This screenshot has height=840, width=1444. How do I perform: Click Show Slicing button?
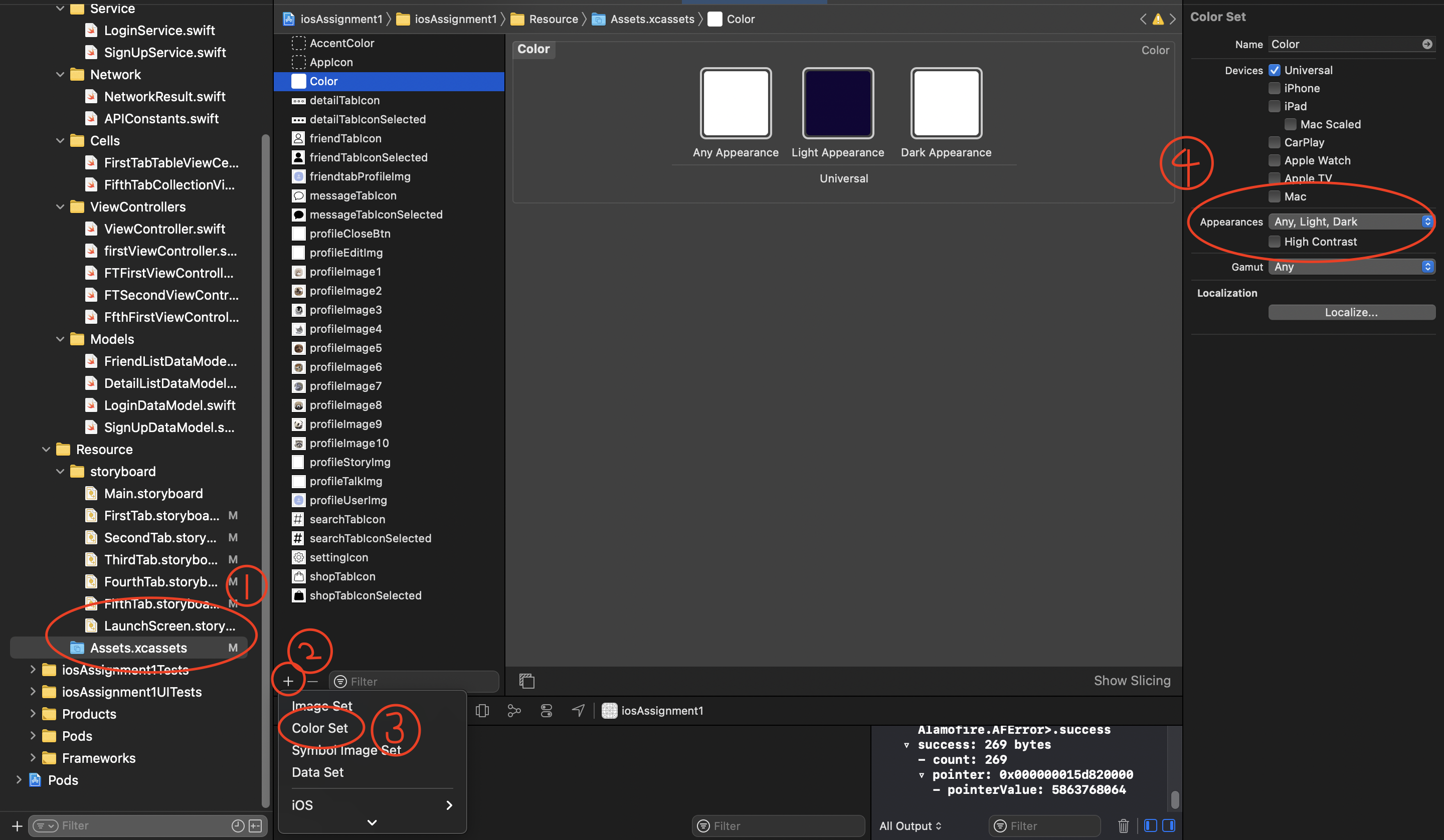click(x=1132, y=681)
